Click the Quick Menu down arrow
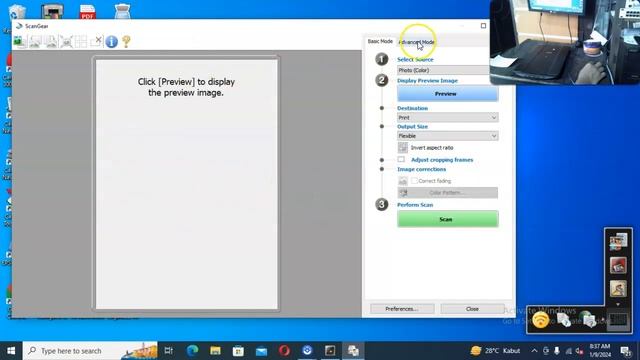The width and height of the screenshot is (640, 360). click(618, 304)
